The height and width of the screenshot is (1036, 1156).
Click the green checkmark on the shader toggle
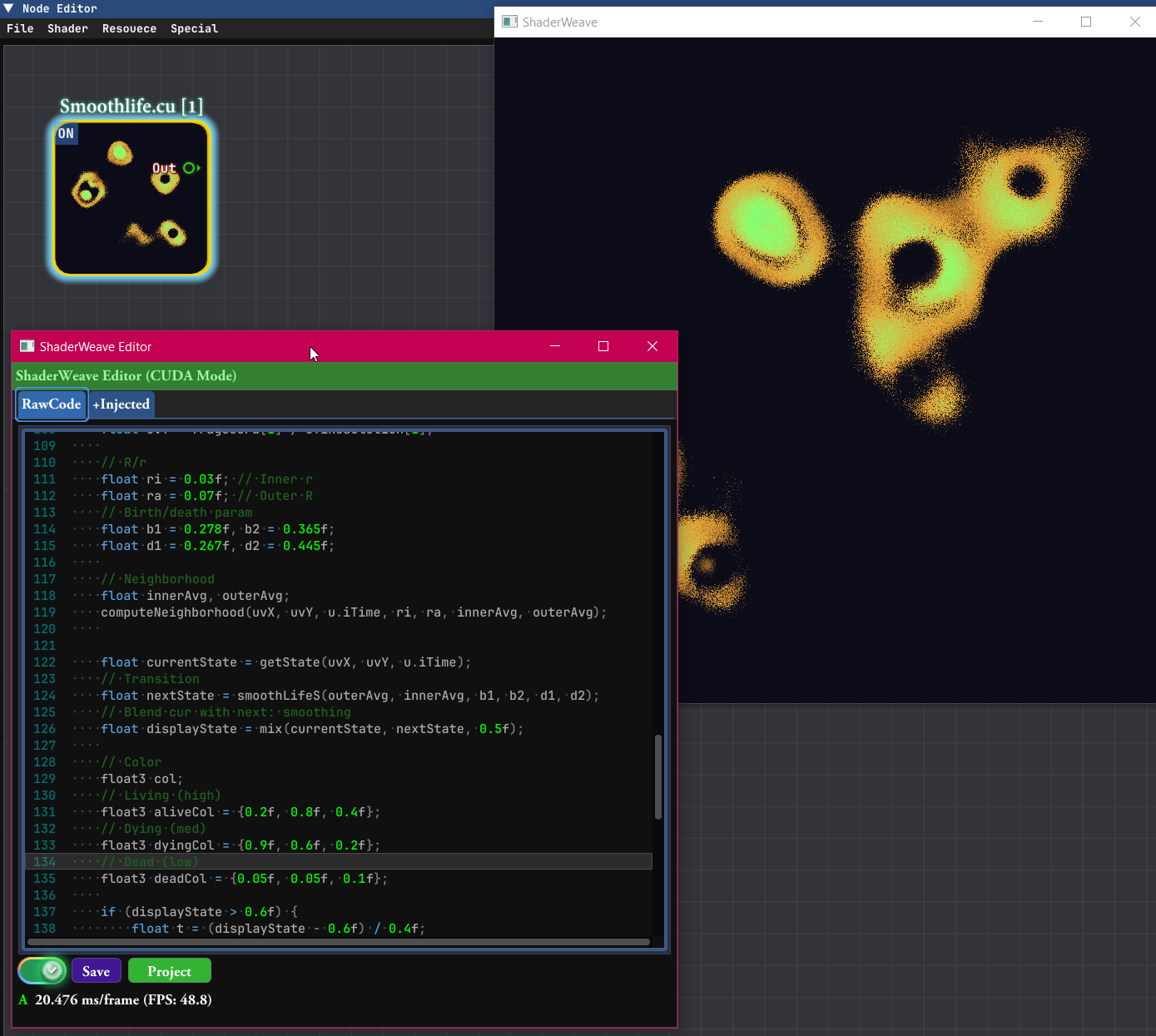tap(52, 970)
